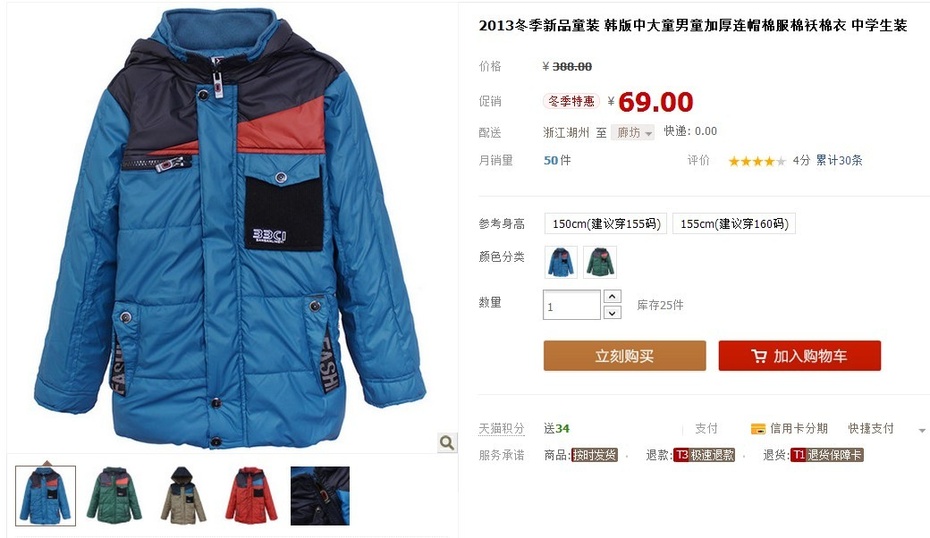
Task: Click the 按时发货 service badge
Action: click(x=594, y=455)
